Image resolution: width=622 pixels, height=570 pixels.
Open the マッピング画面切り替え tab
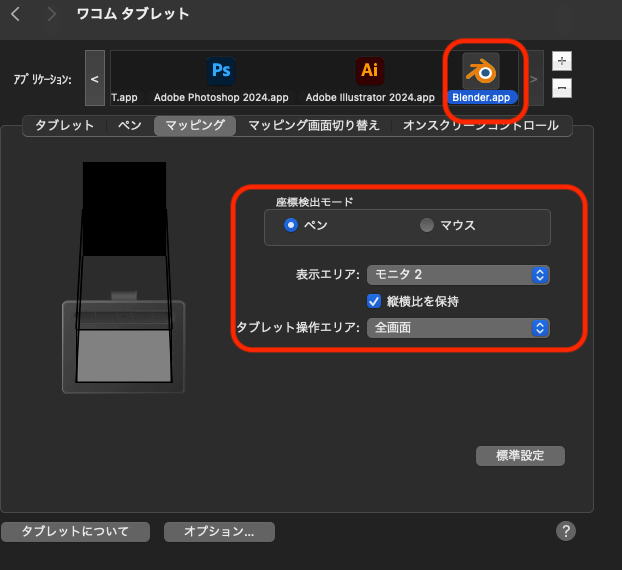pyautogui.click(x=314, y=125)
